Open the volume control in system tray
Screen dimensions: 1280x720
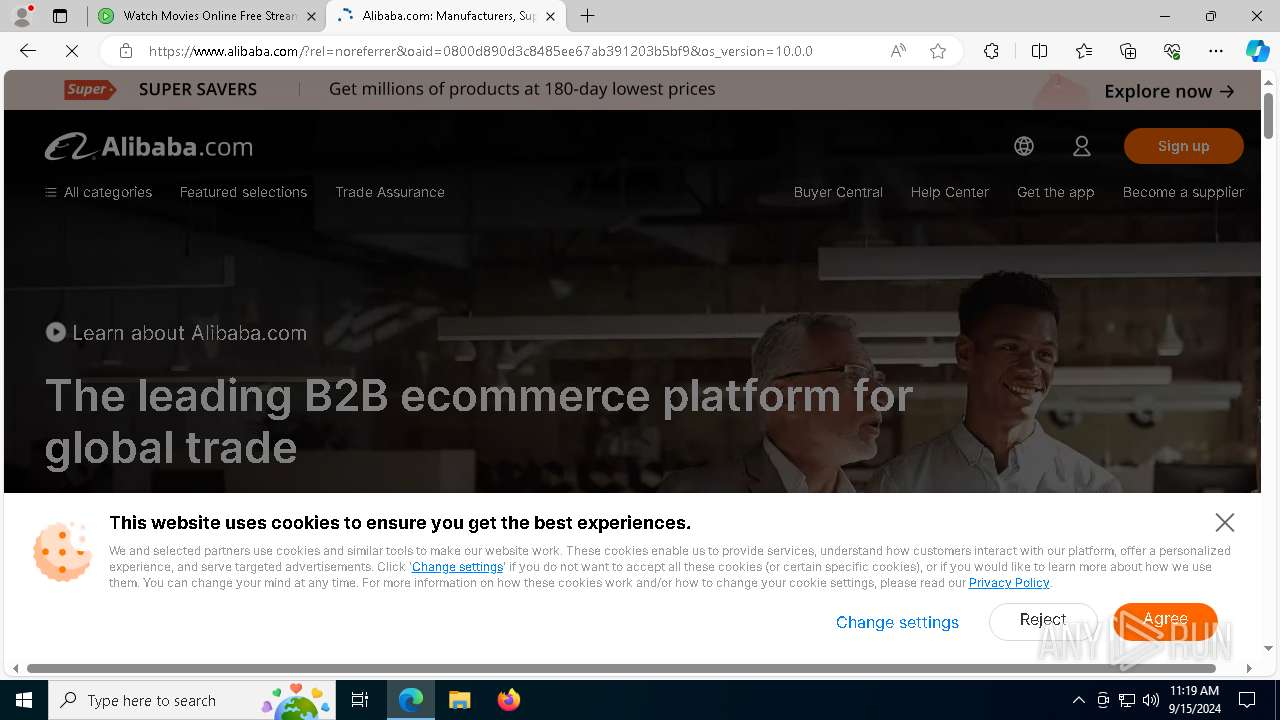pos(1151,700)
